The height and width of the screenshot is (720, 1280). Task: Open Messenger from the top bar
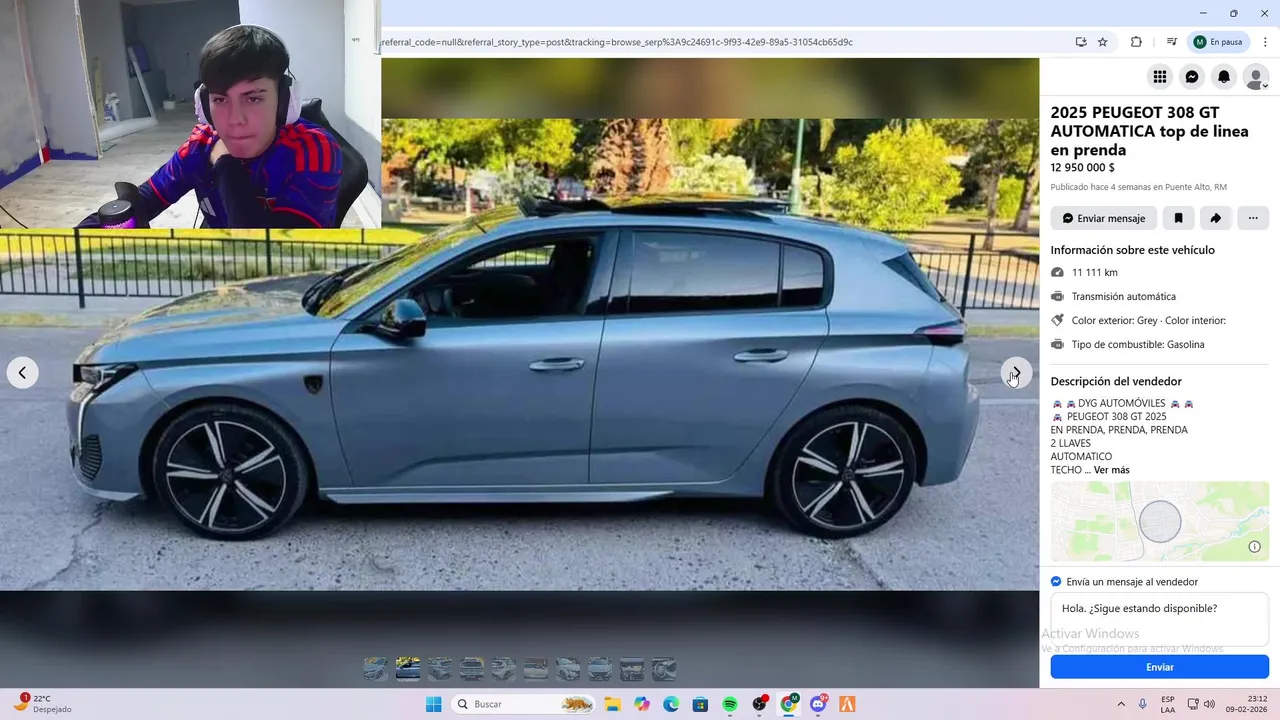1192,77
